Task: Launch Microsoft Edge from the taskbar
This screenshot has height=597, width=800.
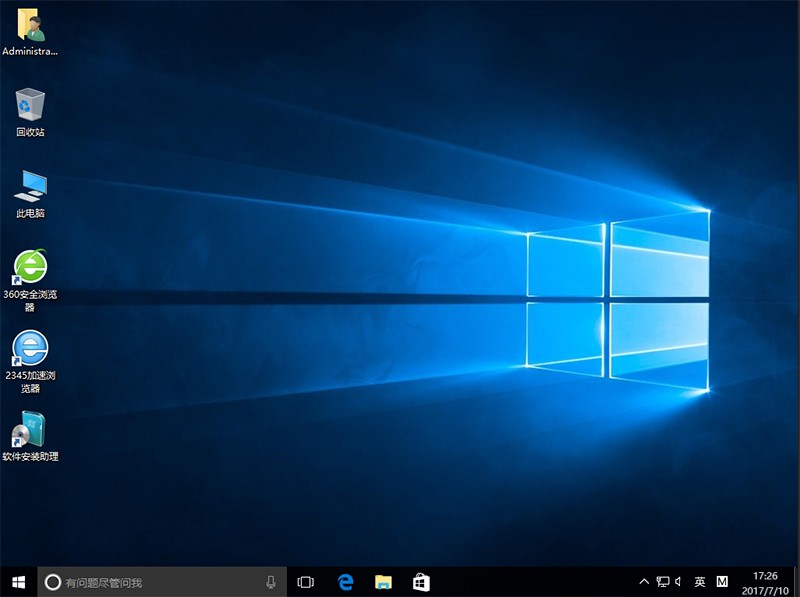Action: pos(345,582)
